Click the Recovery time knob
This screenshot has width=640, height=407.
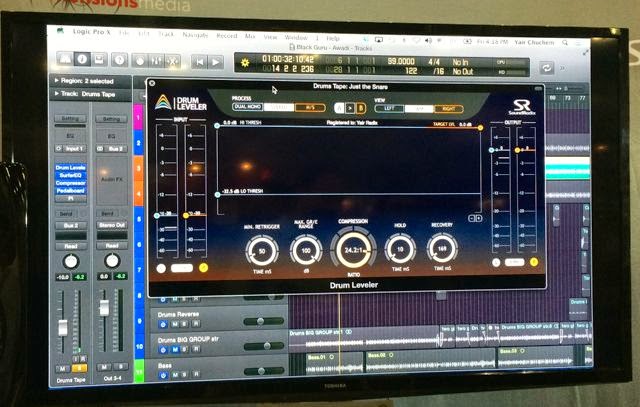pos(442,248)
